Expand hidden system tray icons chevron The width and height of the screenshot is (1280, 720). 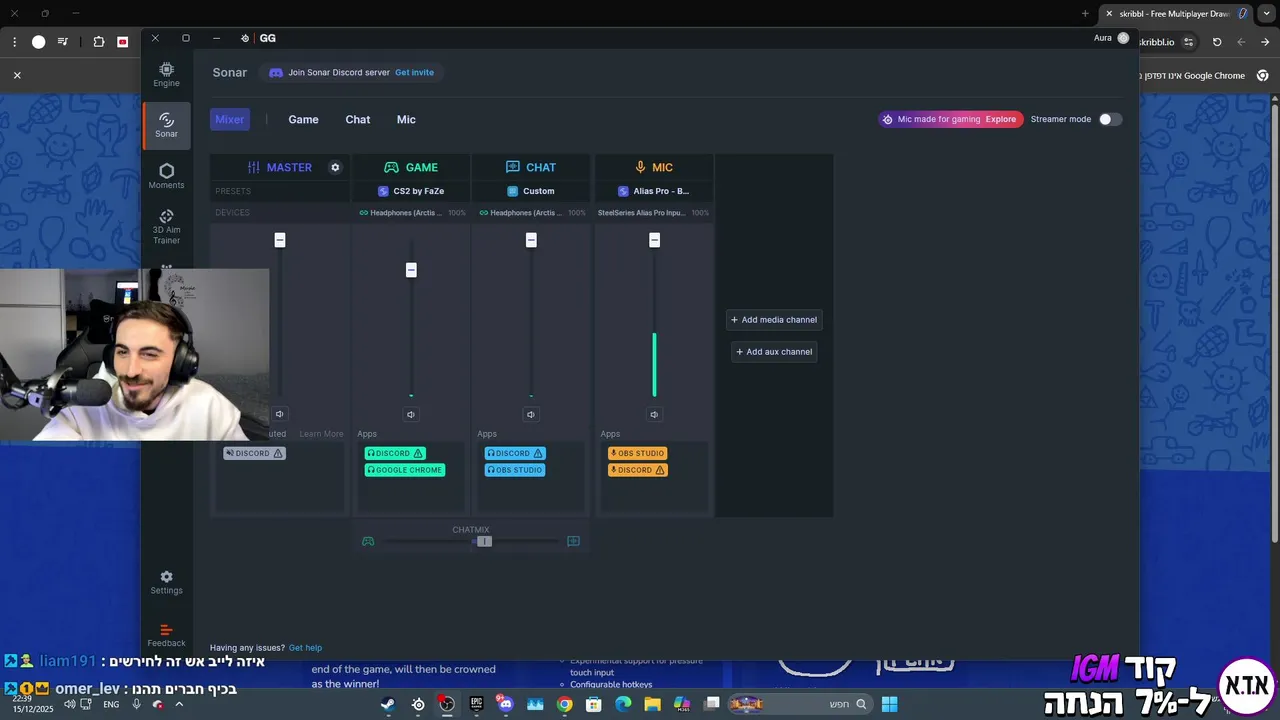179,704
